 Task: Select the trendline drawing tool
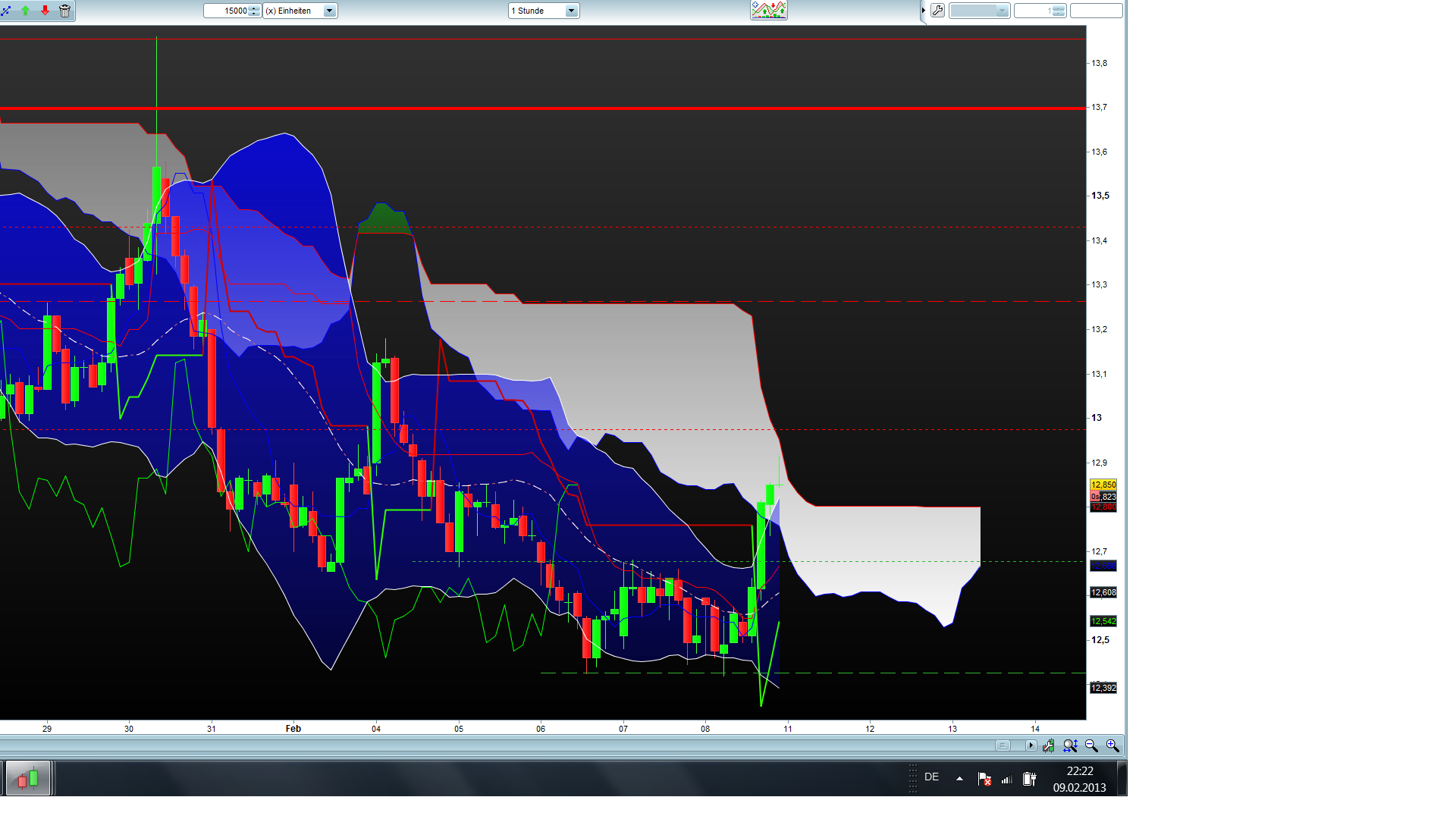[8, 11]
